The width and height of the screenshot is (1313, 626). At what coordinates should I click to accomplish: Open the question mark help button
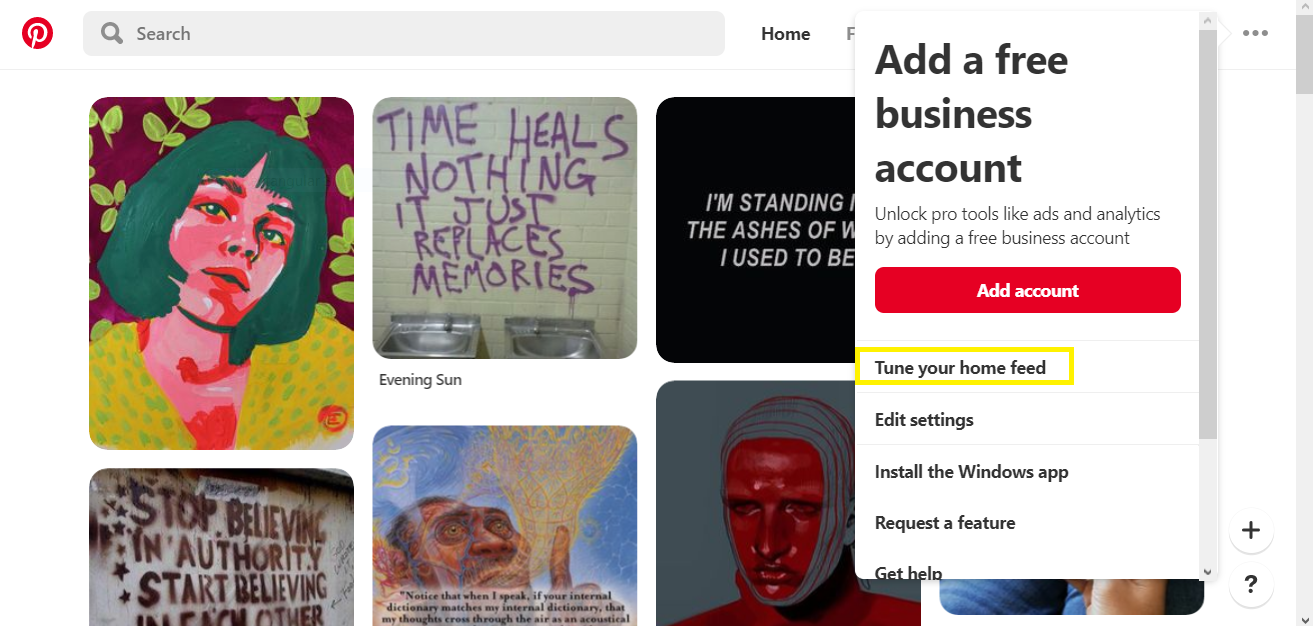coord(1251,585)
